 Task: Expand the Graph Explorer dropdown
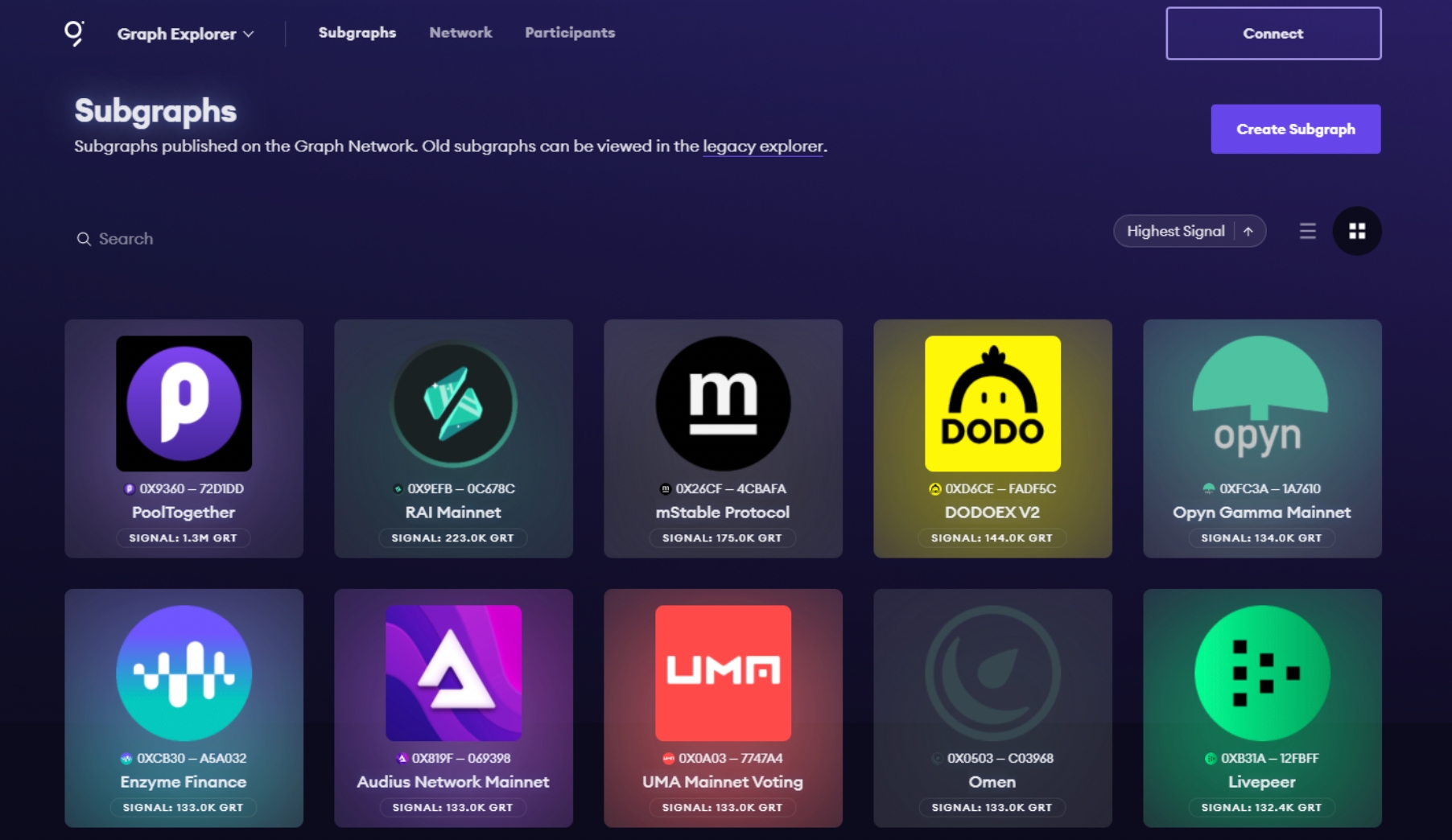[185, 34]
